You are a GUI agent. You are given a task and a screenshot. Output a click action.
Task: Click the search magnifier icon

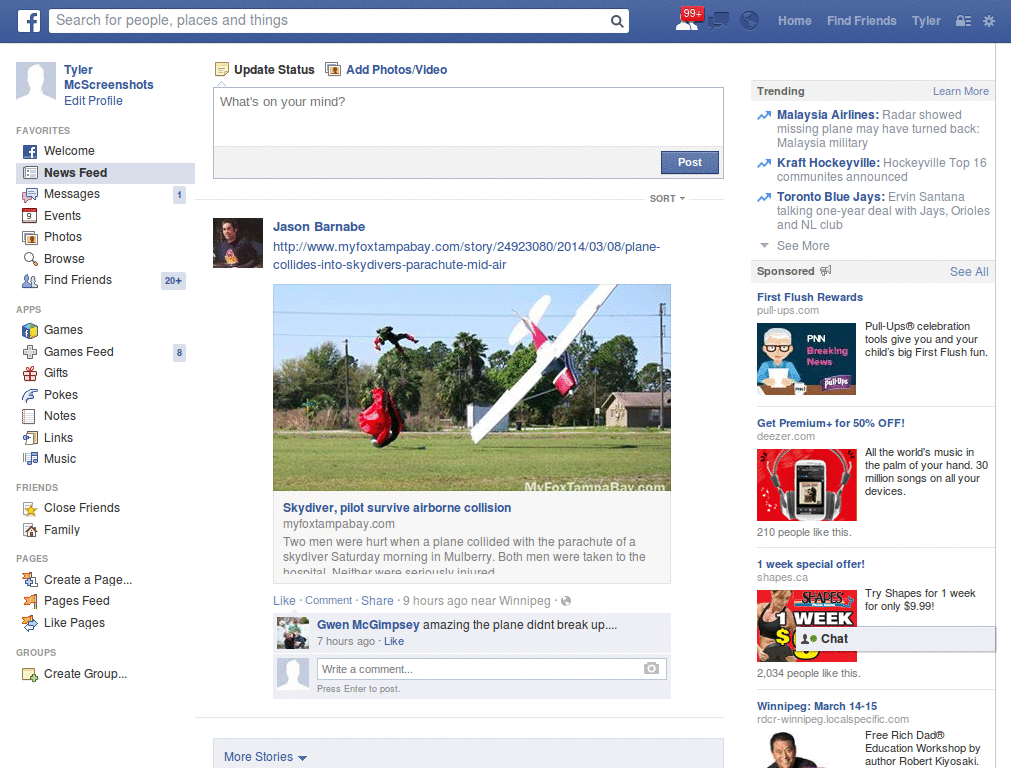pos(616,21)
